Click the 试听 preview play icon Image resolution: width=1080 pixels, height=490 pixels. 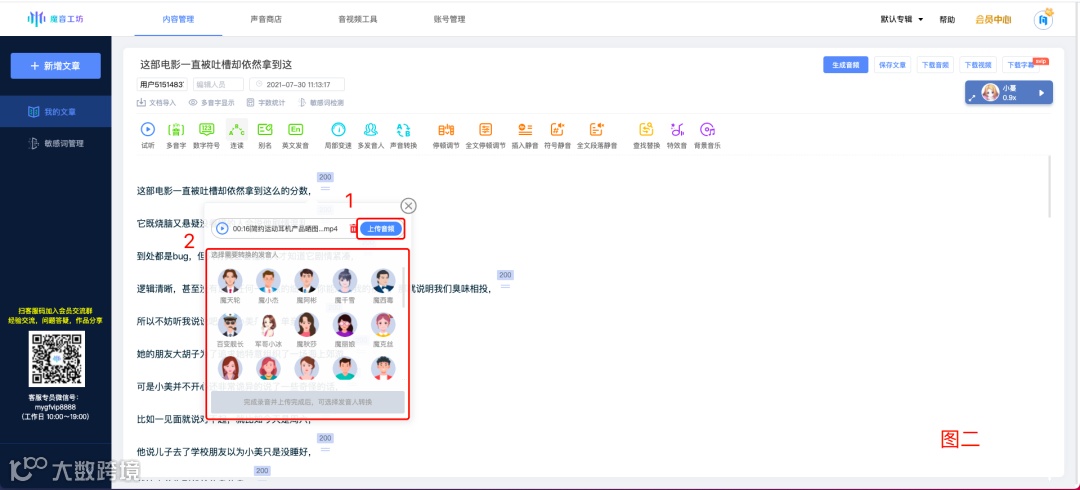pyautogui.click(x=148, y=129)
